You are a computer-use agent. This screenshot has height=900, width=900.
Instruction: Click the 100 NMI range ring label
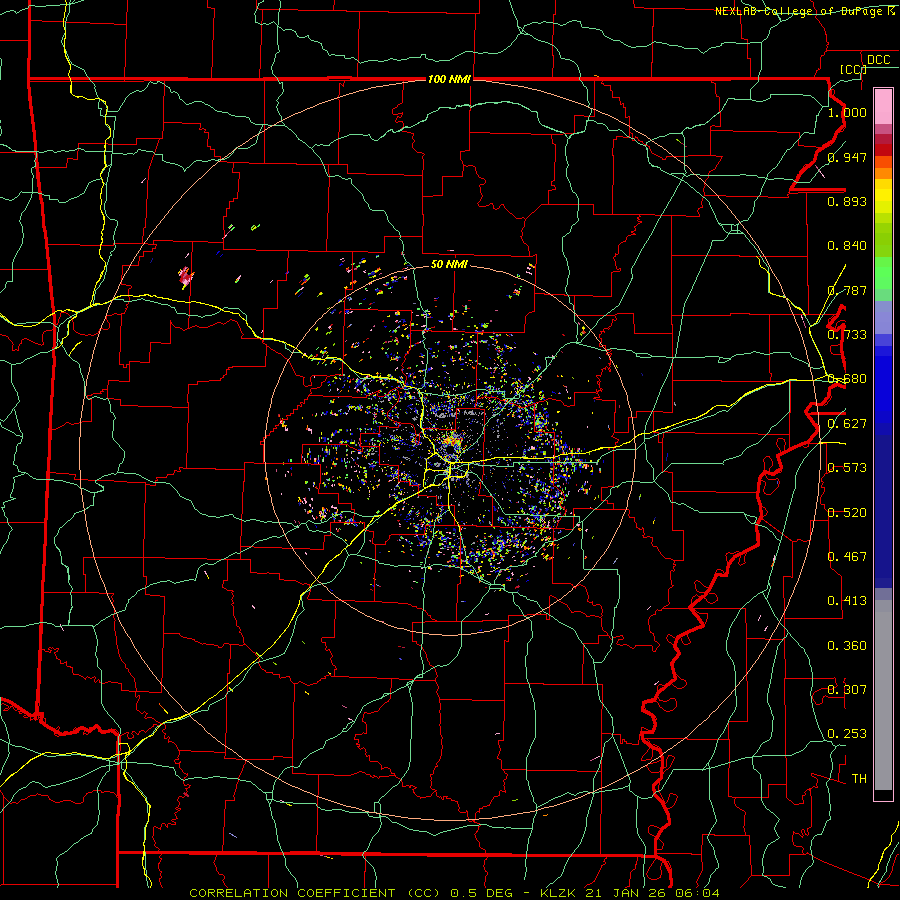coord(449,79)
